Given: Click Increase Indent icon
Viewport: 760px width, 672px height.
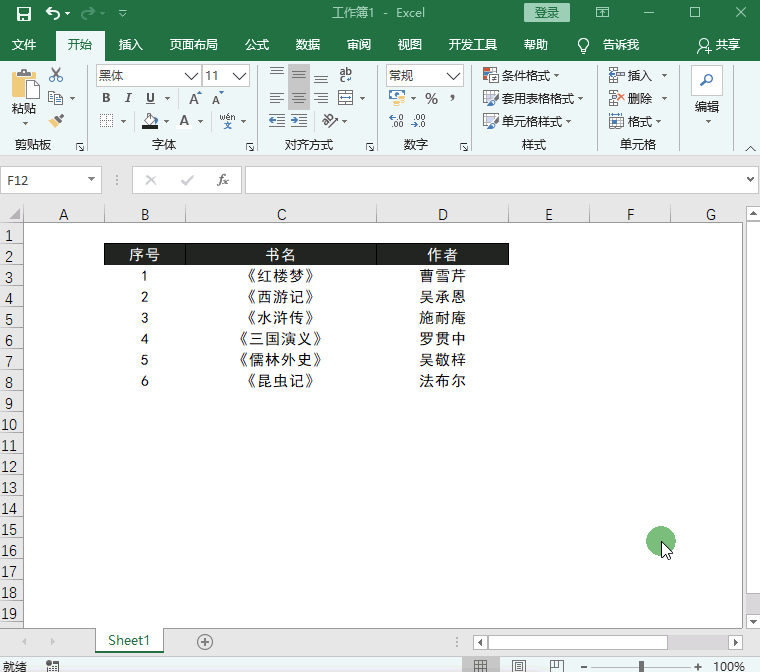Looking at the screenshot, I should 299,121.
